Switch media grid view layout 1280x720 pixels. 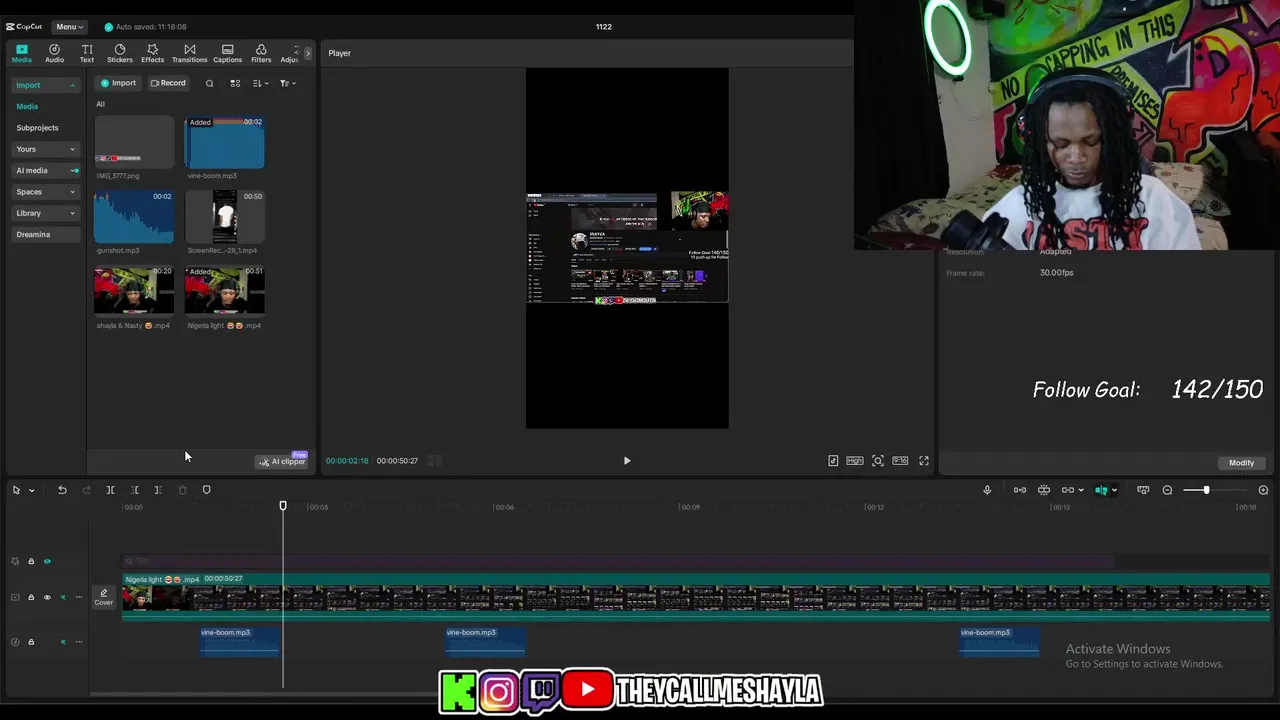pyautogui.click(x=235, y=84)
